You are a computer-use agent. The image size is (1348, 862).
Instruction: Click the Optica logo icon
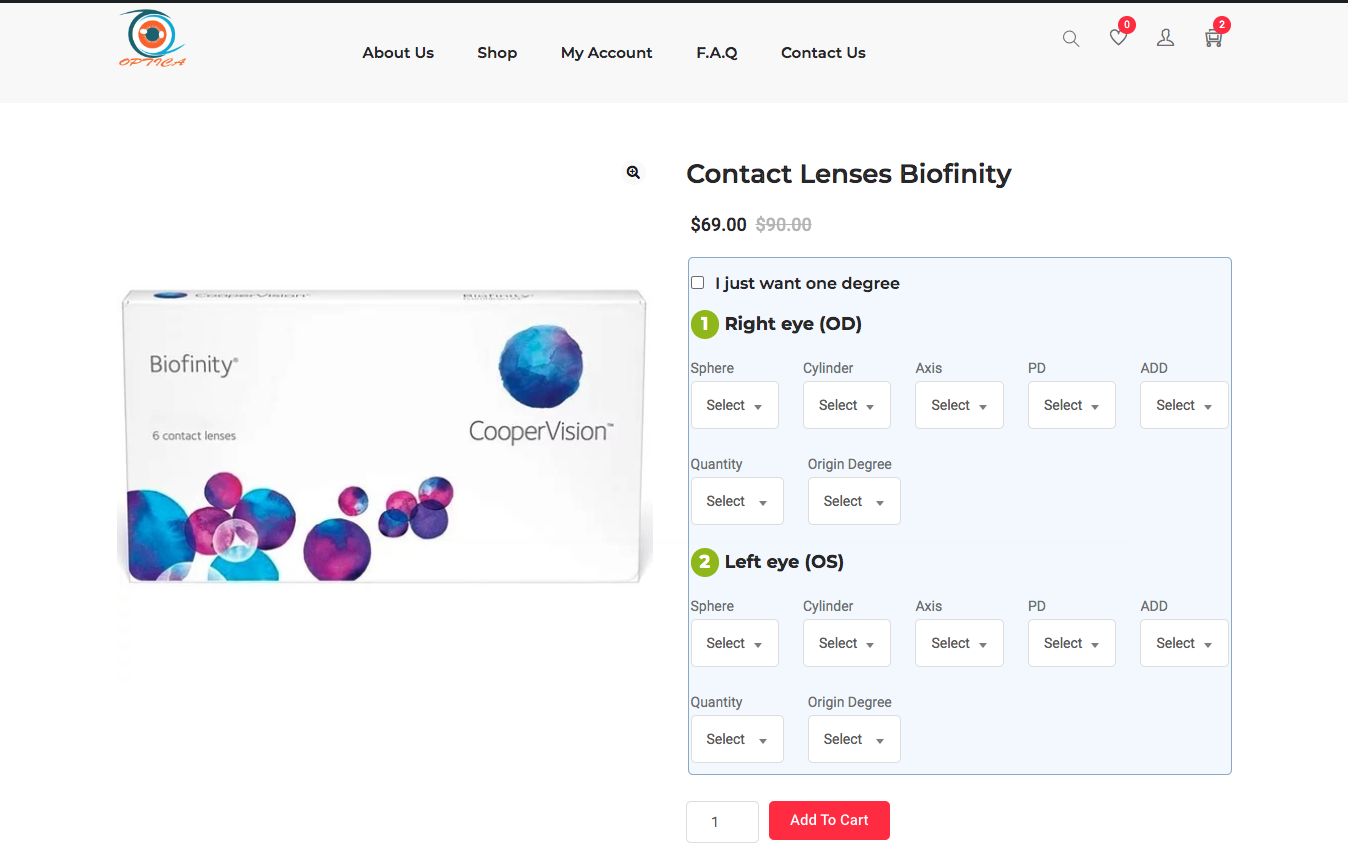coord(152,39)
